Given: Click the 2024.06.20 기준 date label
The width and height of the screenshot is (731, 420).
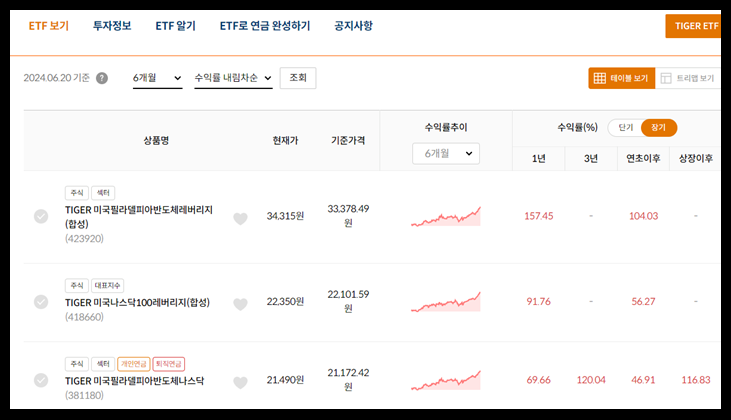Looking at the screenshot, I should (x=56, y=78).
